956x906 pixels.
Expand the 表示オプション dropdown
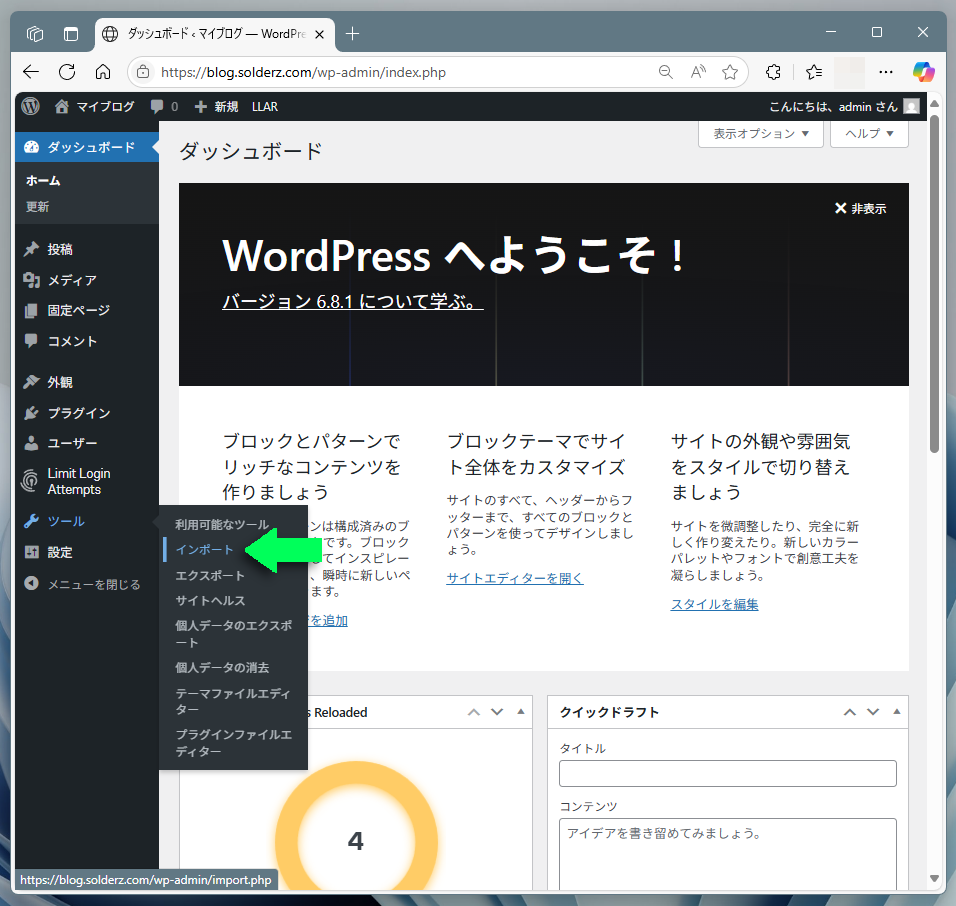[760, 133]
